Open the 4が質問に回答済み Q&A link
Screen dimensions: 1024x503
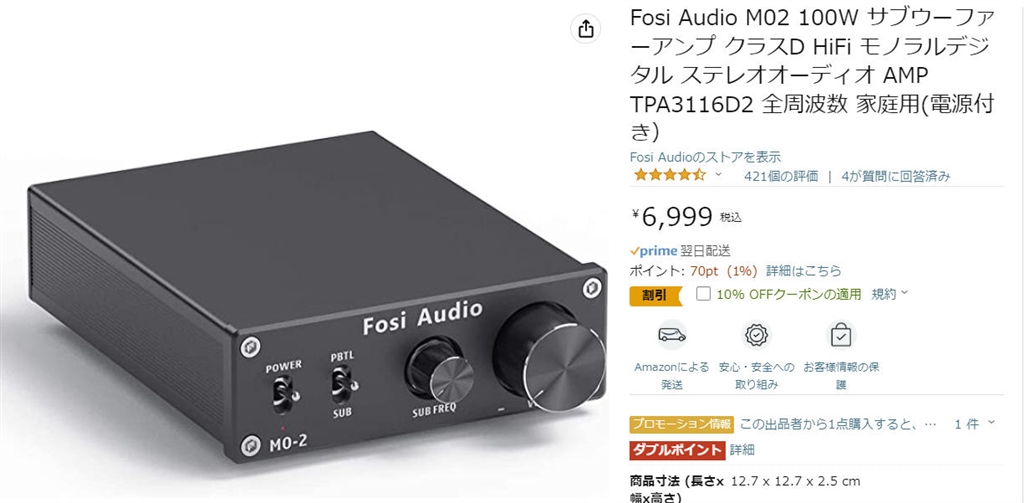coord(896,176)
